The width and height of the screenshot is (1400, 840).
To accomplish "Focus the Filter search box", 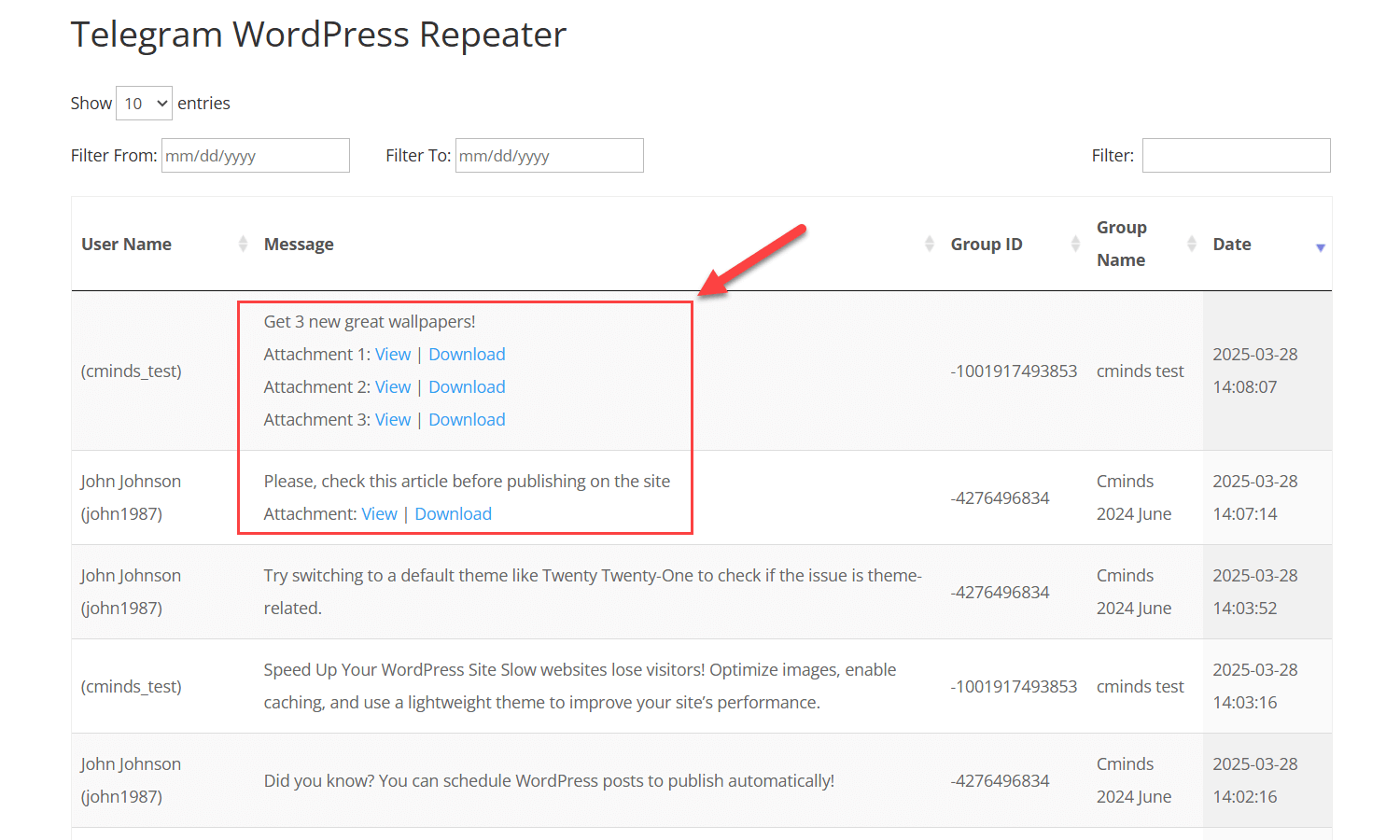I will click(x=1236, y=156).
